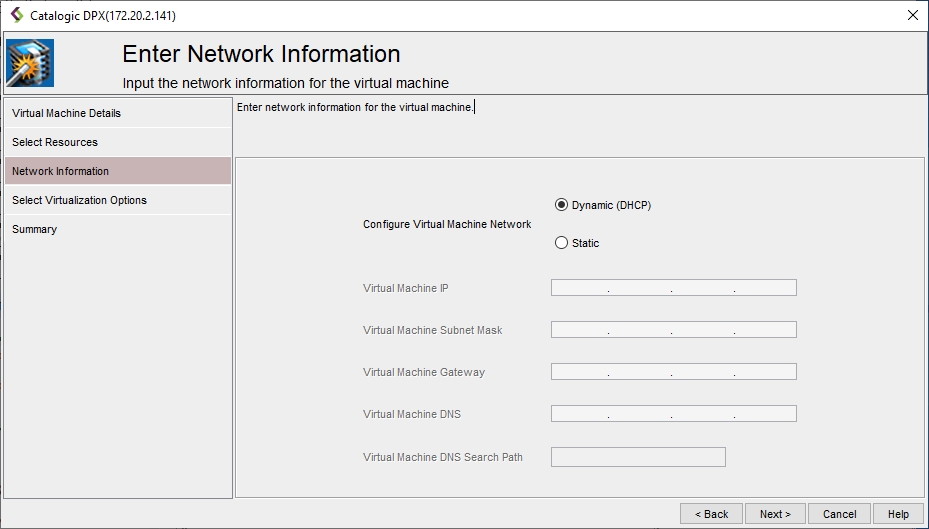Close the Catalogic DPX window

pos(912,15)
